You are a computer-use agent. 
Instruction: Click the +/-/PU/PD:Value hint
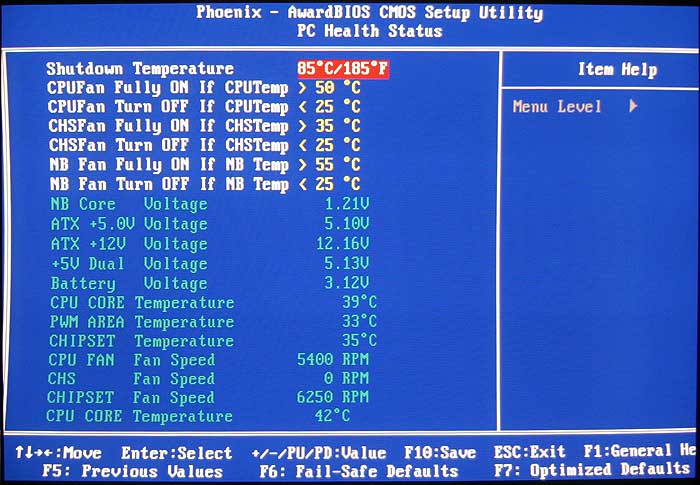(319, 454)
